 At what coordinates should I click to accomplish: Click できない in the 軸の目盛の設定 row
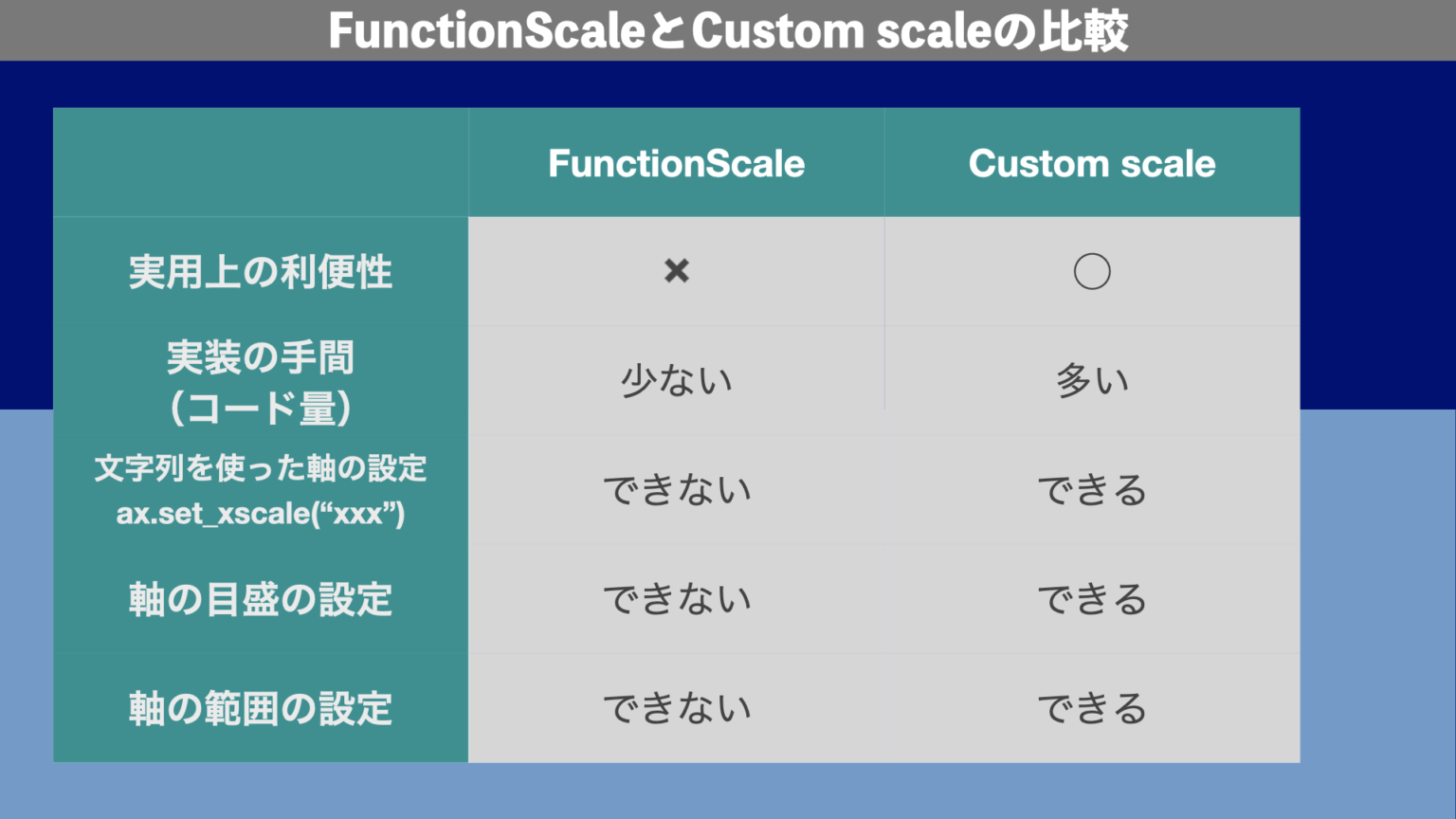677,599
